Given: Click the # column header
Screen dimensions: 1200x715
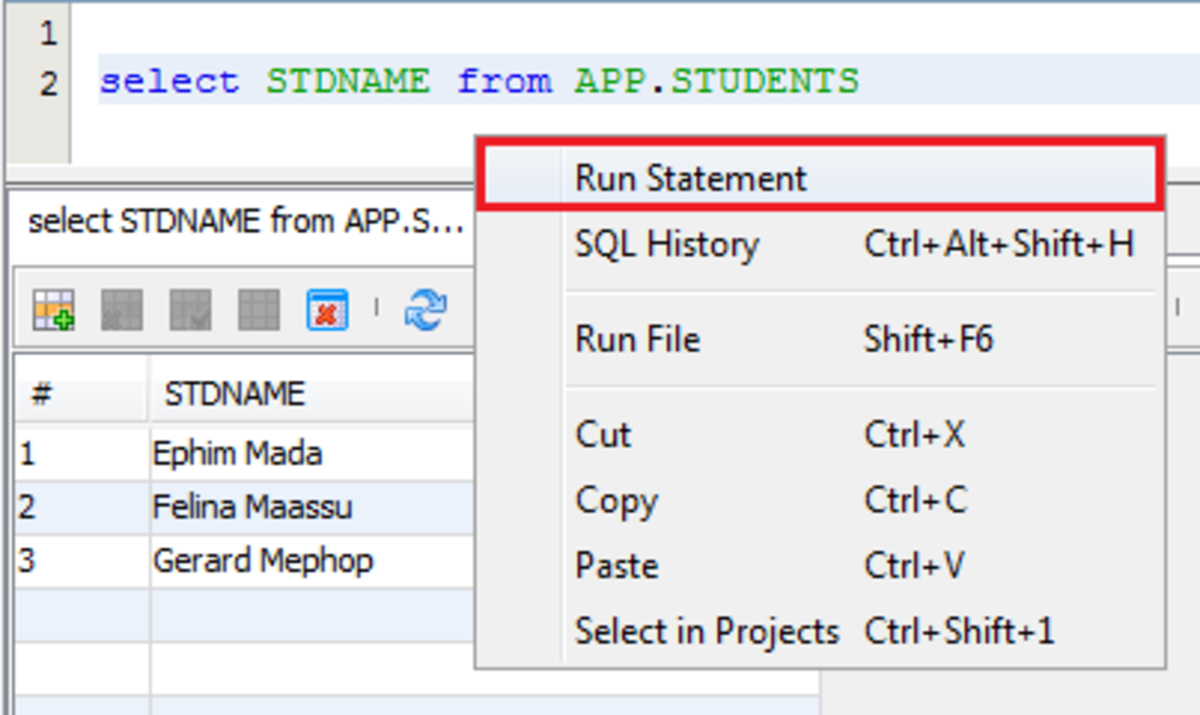Looking at the screenshot, I should click(41, 394).
